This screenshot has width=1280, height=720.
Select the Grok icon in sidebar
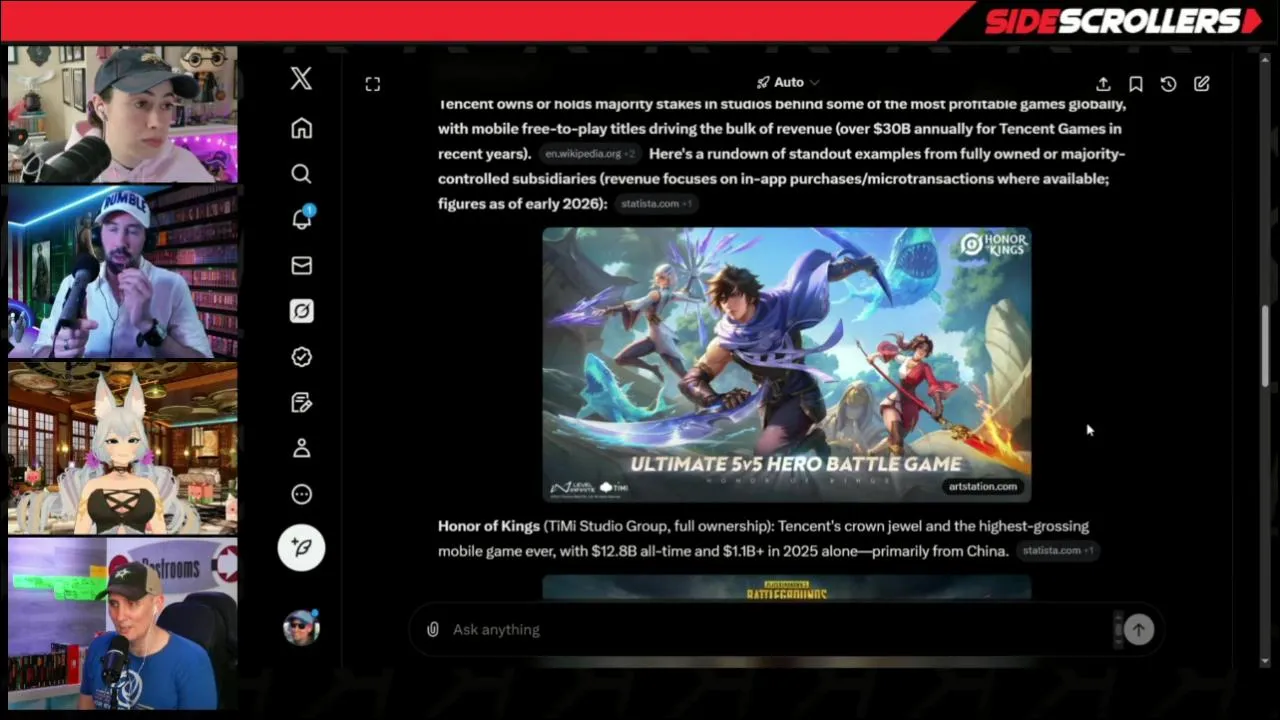pyautogui.click(x=301, y=311)
